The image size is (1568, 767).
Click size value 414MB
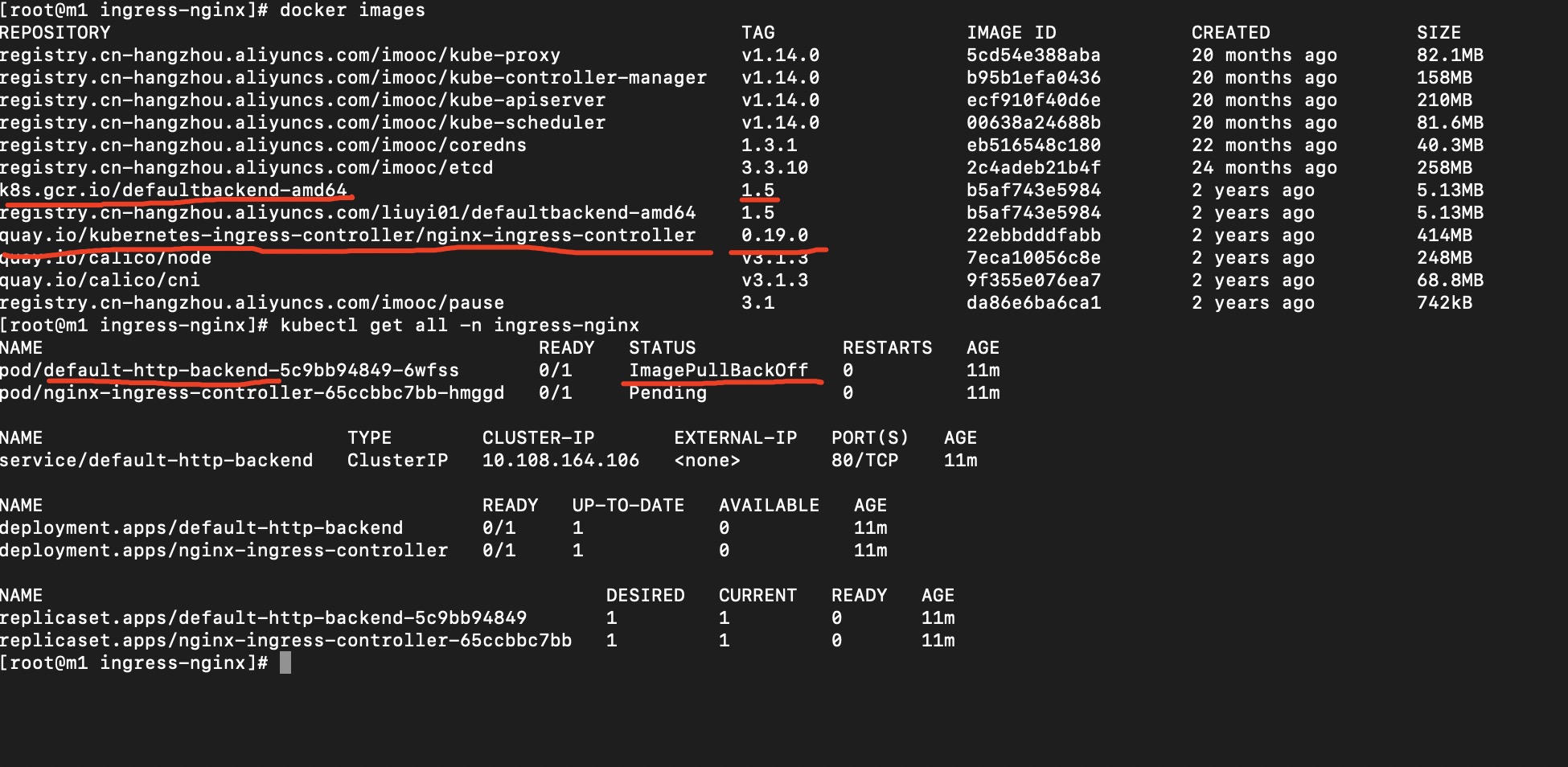pyautogui.click(x=1444, y=236)
